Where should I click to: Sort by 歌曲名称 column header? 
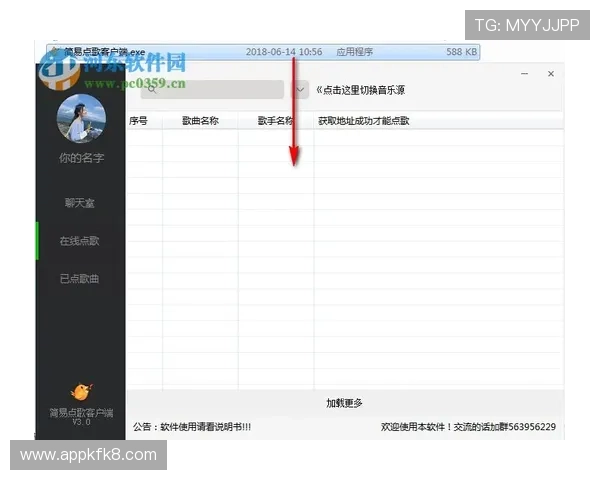tap(200, 121)
